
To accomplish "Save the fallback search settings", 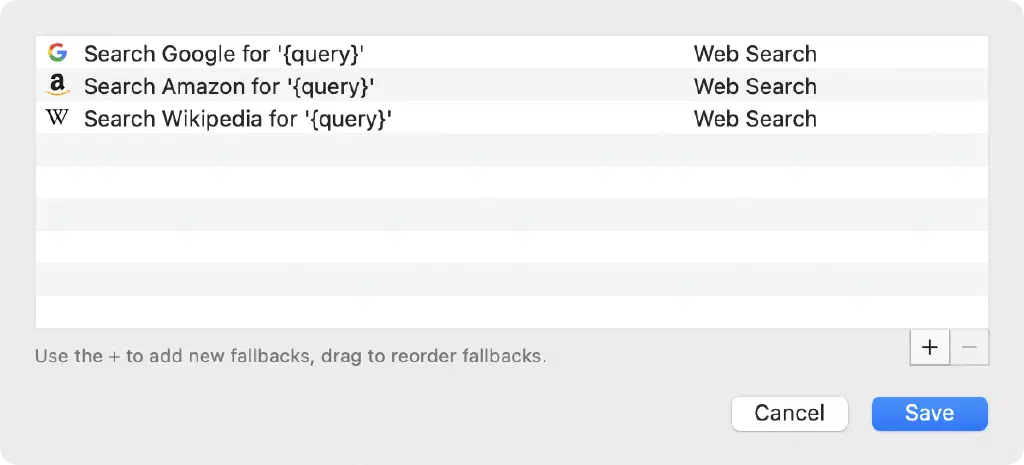I will [929, 413].
